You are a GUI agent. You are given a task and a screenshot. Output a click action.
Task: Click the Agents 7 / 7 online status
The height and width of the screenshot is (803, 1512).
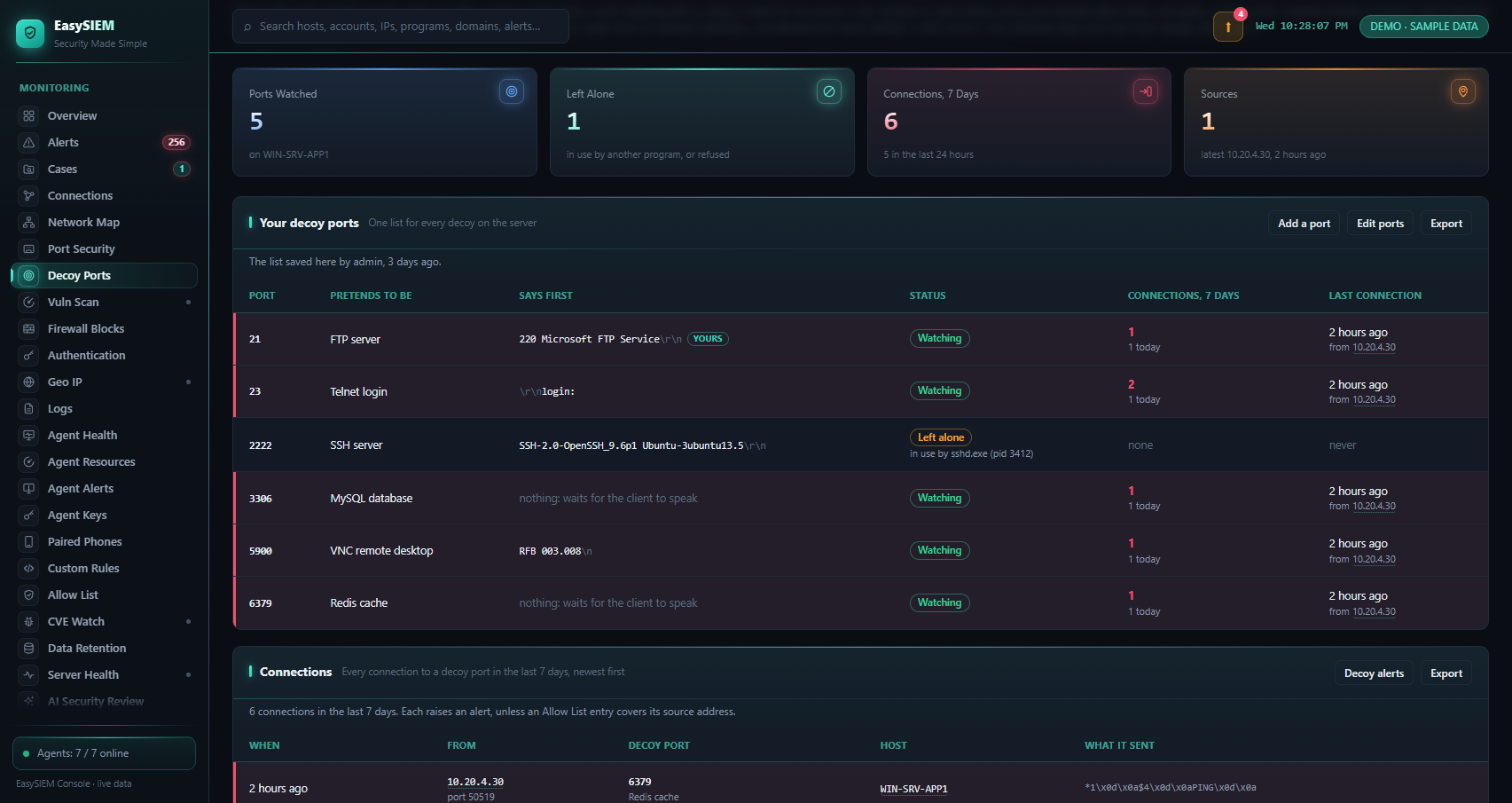coord(104,753)
